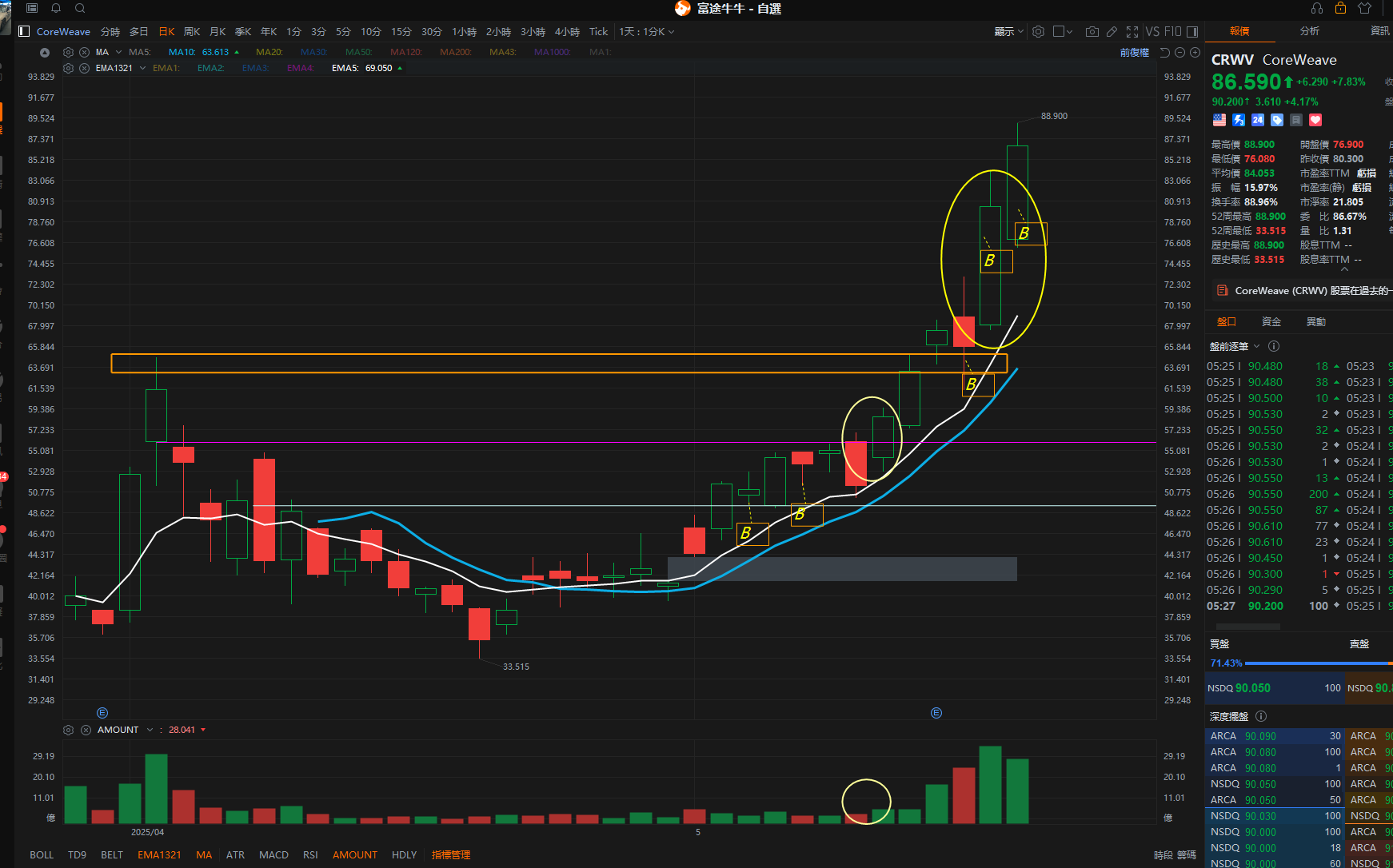Click the 盤前逐筆 info icon

pos(1274,347)
